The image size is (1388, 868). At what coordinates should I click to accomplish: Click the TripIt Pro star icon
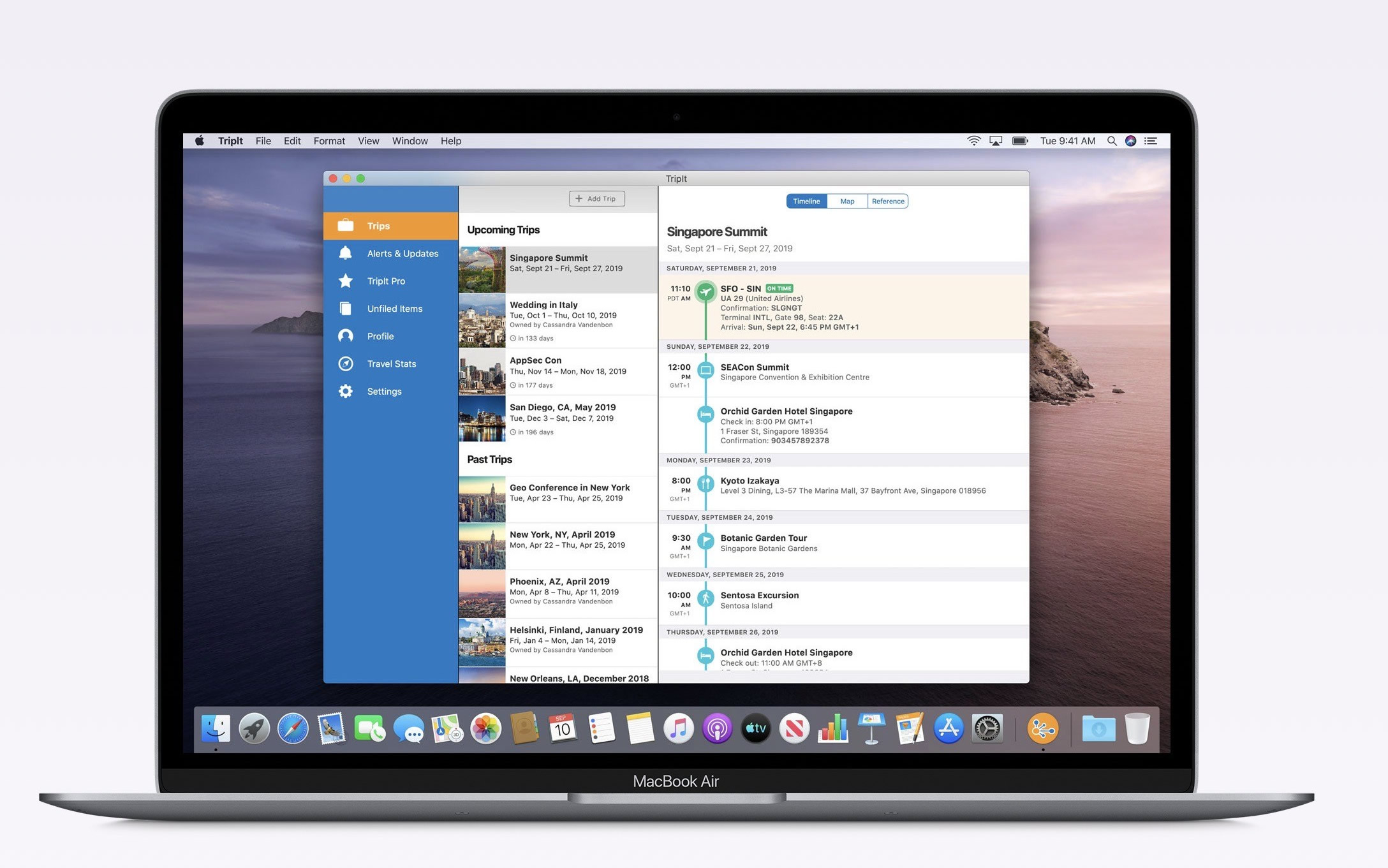(x=345, y=281)
